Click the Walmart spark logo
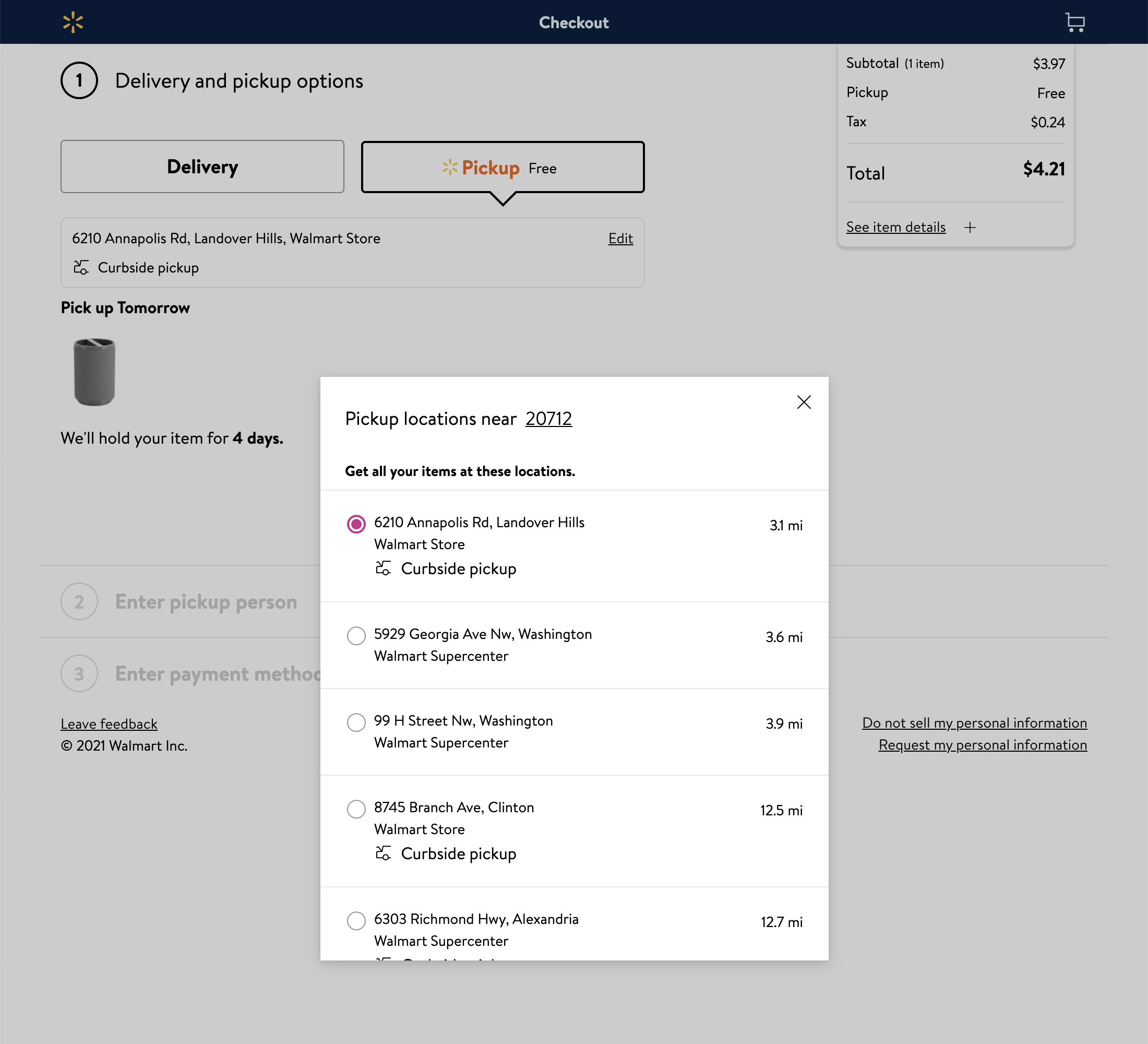 (x=74, y=21)
